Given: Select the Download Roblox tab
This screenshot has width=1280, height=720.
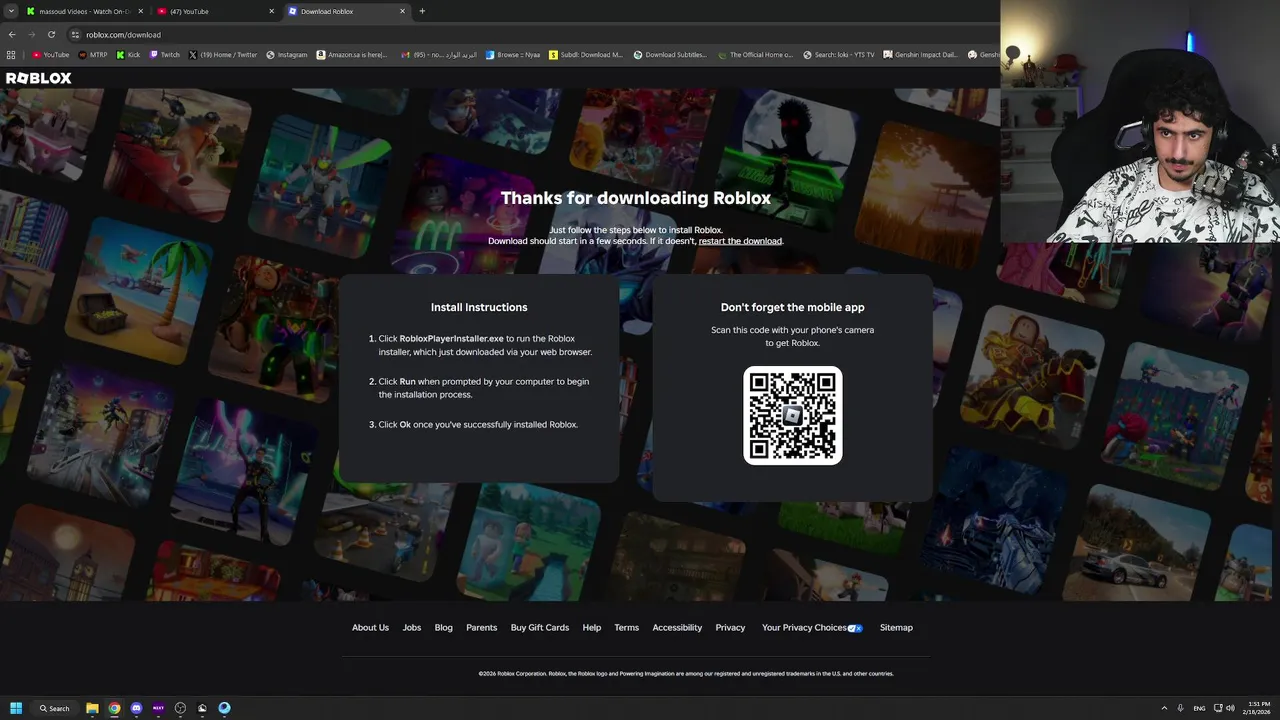Looking at the screenshot, I should click(x=346, y=11).
